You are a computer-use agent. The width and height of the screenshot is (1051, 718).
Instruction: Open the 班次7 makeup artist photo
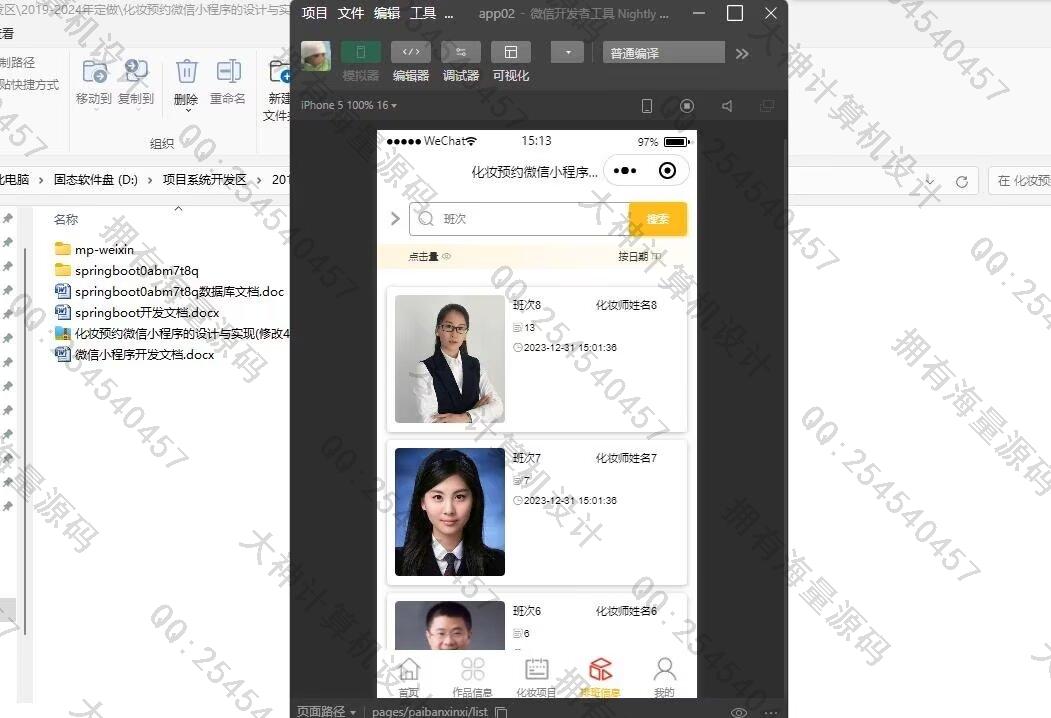[x=450, y=512]
